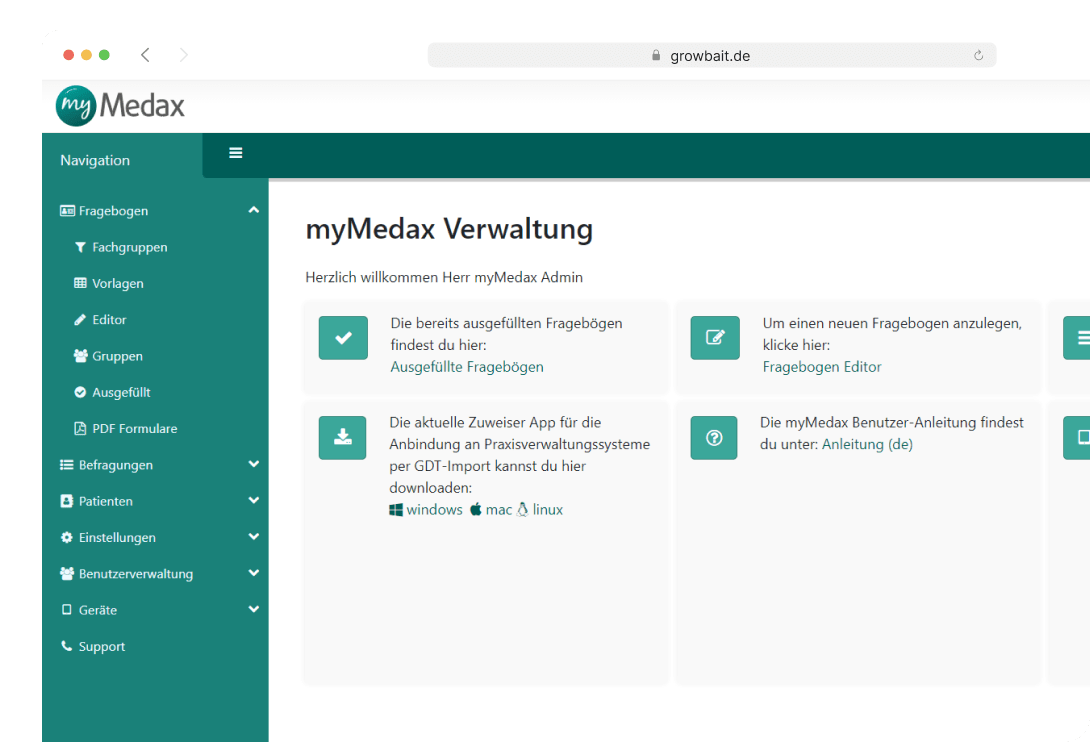Click the green download tile icon
Viewport: 1090px width, 742px height.
[343, 437]
